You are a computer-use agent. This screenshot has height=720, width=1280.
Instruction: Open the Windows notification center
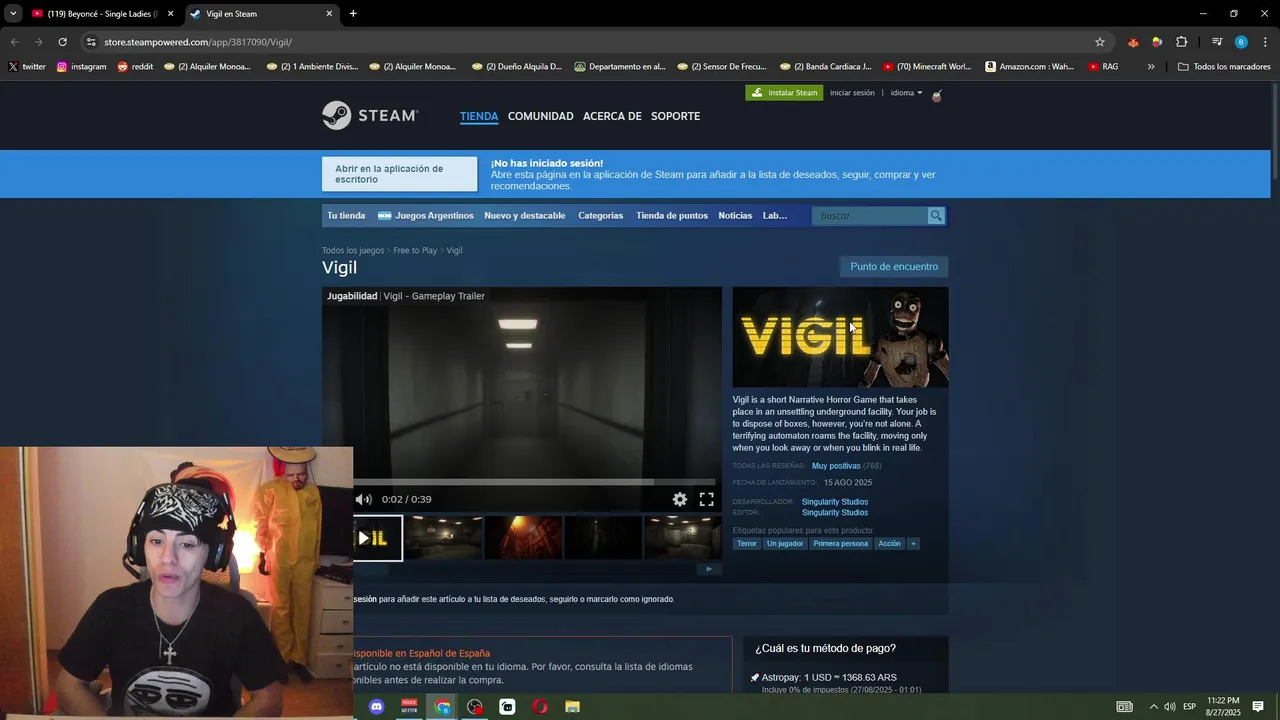pos(1258,707)
